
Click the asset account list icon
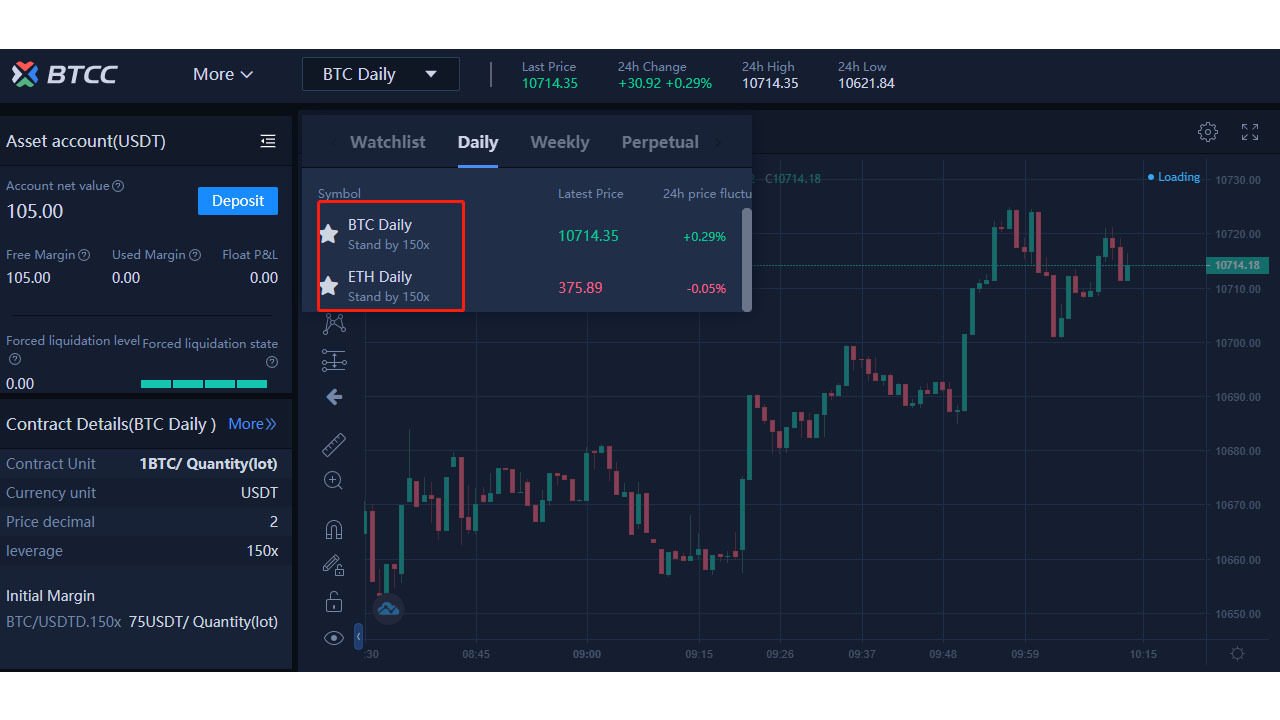267,141
